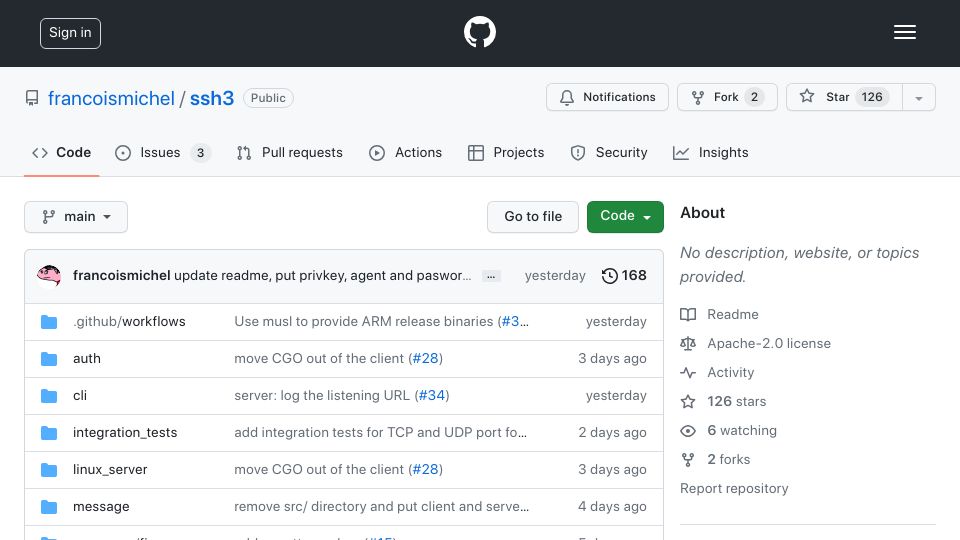
Task: Click the folder icon for linux_server
Action: coord(49,470)
